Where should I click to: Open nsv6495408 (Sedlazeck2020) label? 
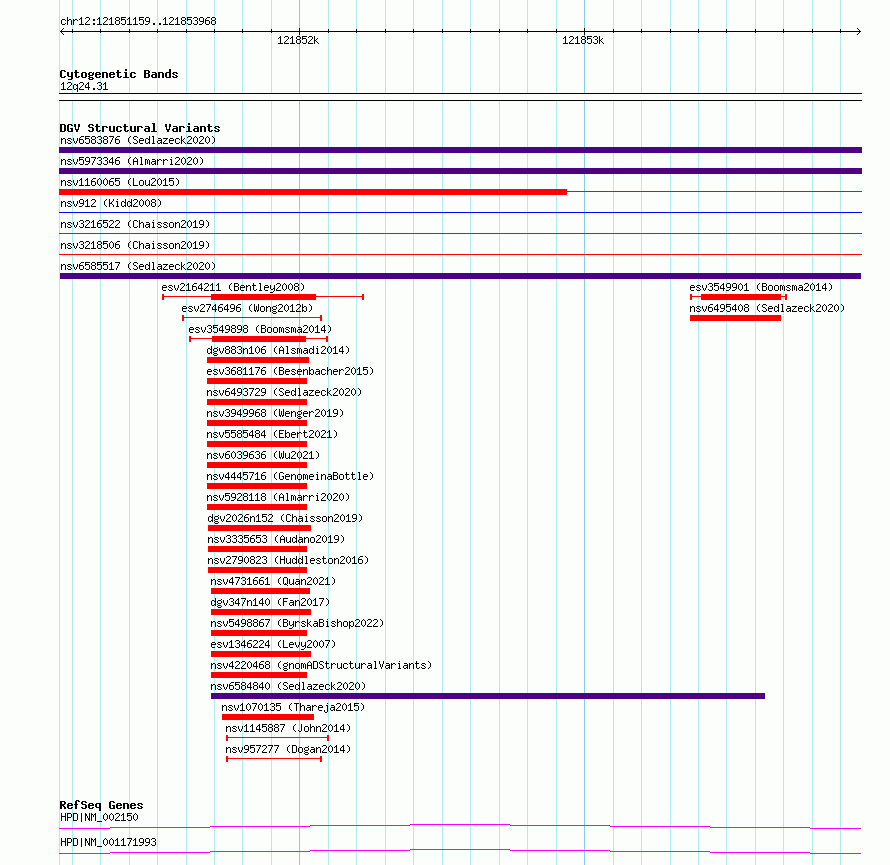click(767, 308)
